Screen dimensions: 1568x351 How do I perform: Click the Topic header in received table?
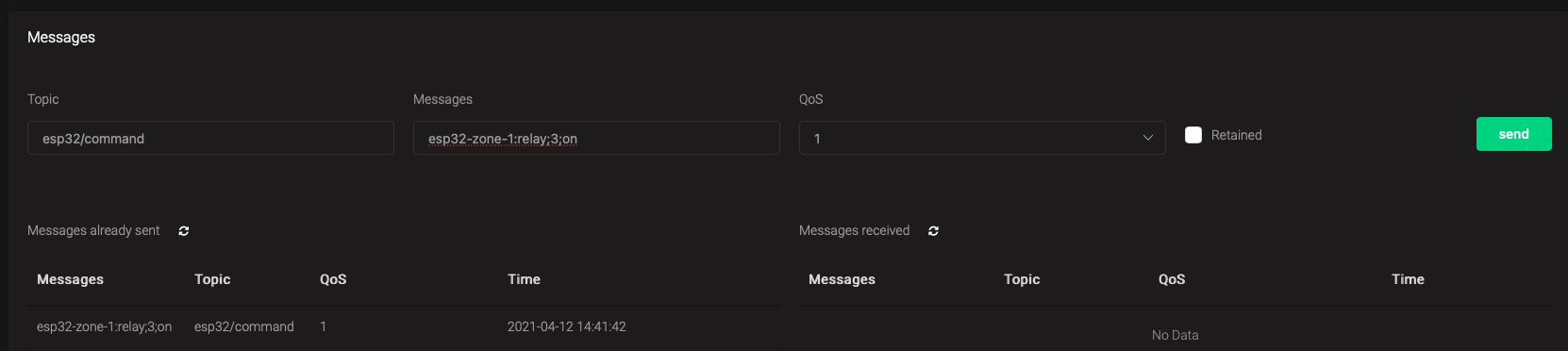[x=1022, y=279]
